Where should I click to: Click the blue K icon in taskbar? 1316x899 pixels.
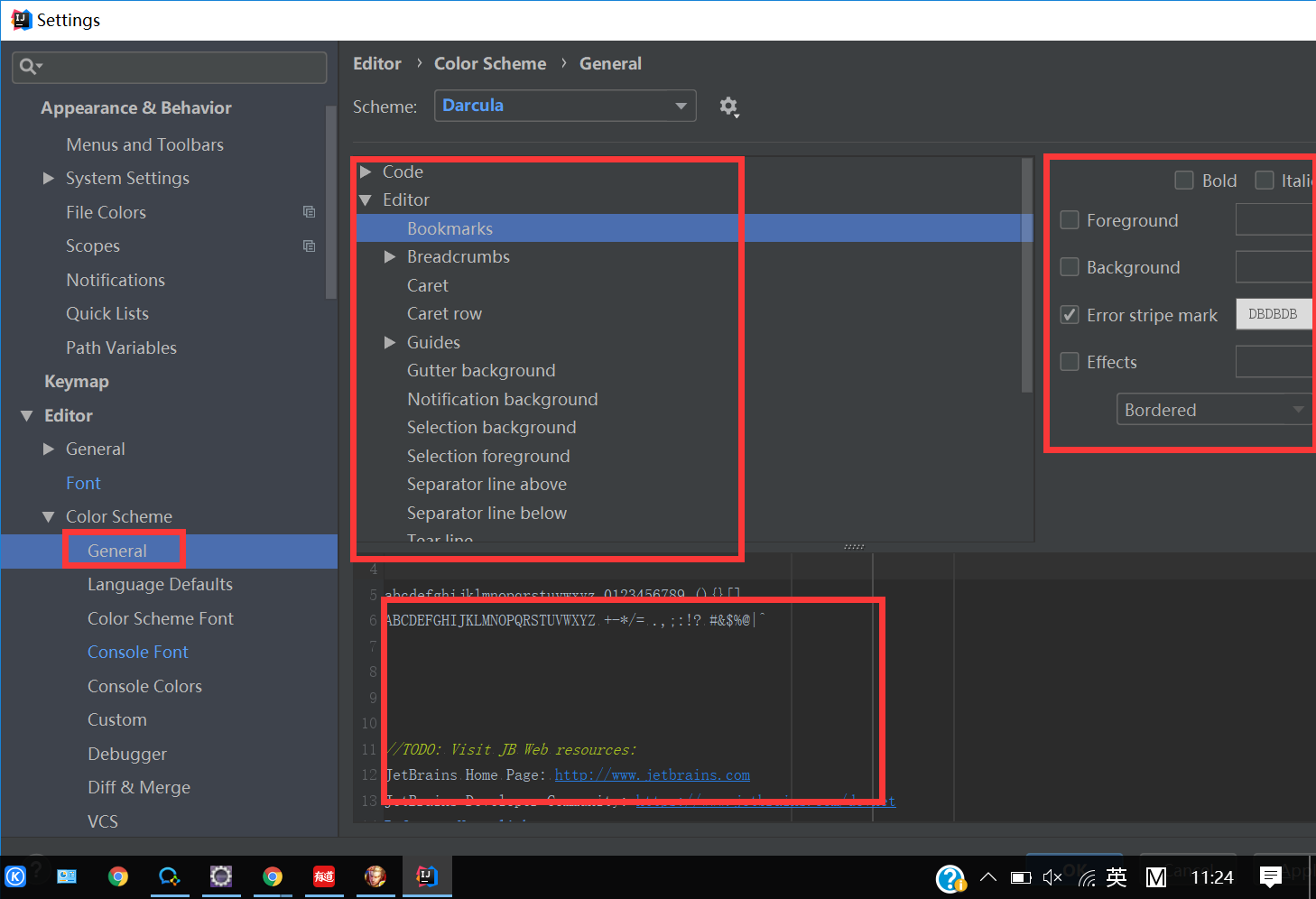click(x=15, y=876)
